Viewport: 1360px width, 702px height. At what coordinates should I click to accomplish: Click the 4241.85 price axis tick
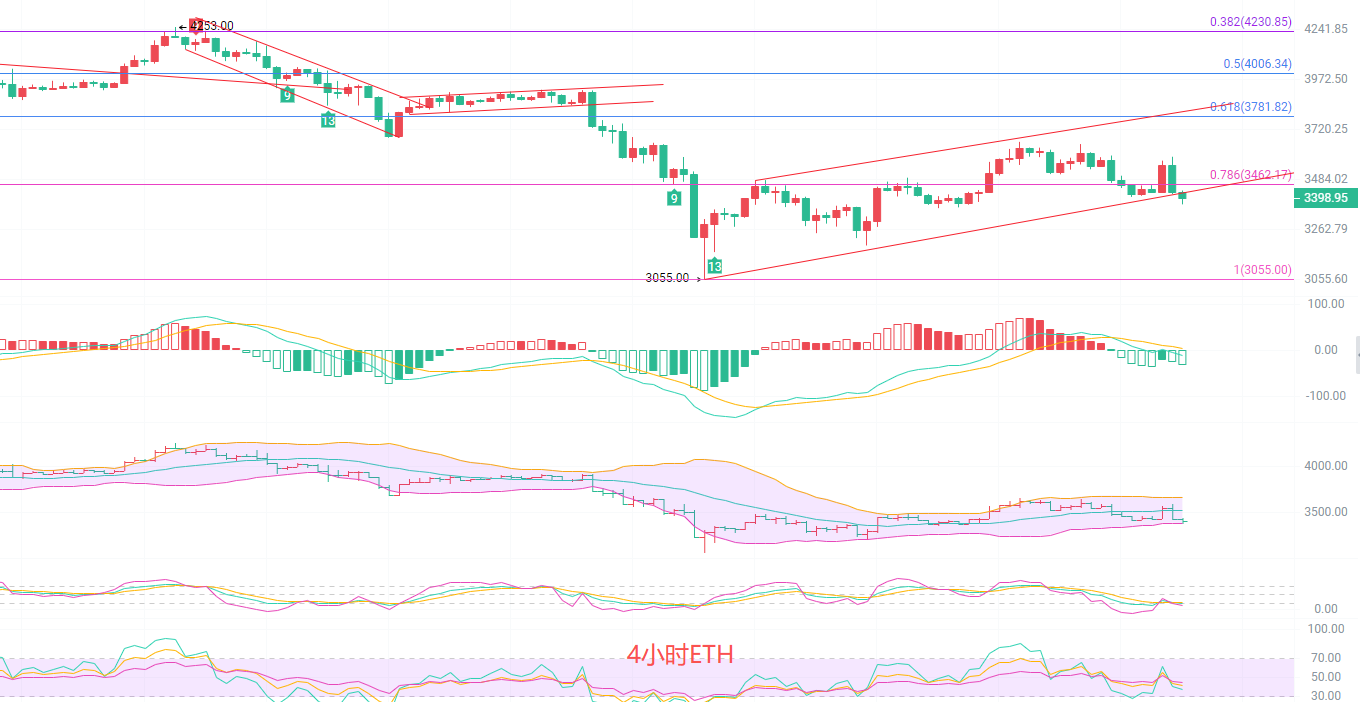(x=1327, y=29)
